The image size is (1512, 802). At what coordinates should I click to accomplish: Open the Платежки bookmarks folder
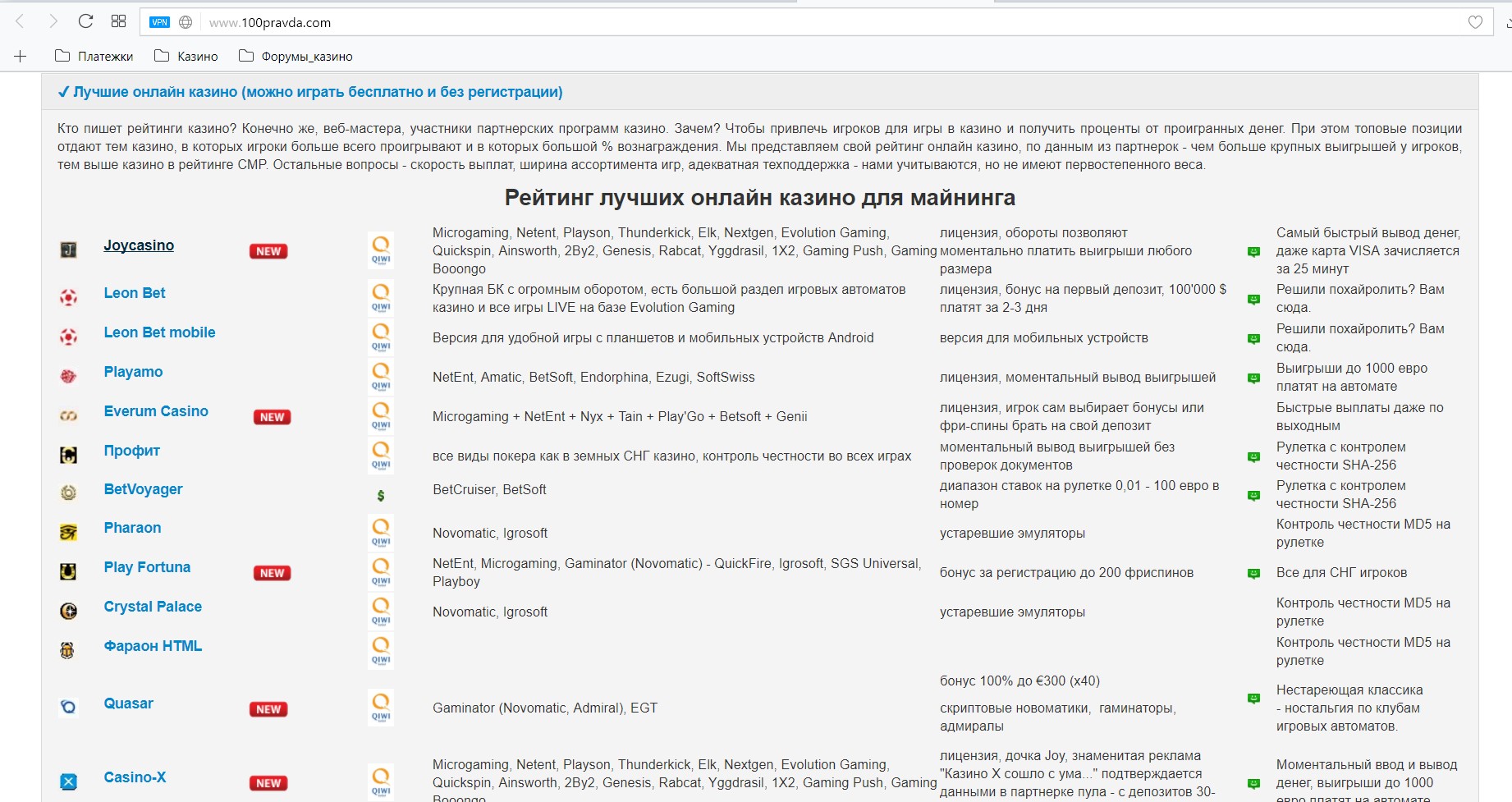coord(94,56)
